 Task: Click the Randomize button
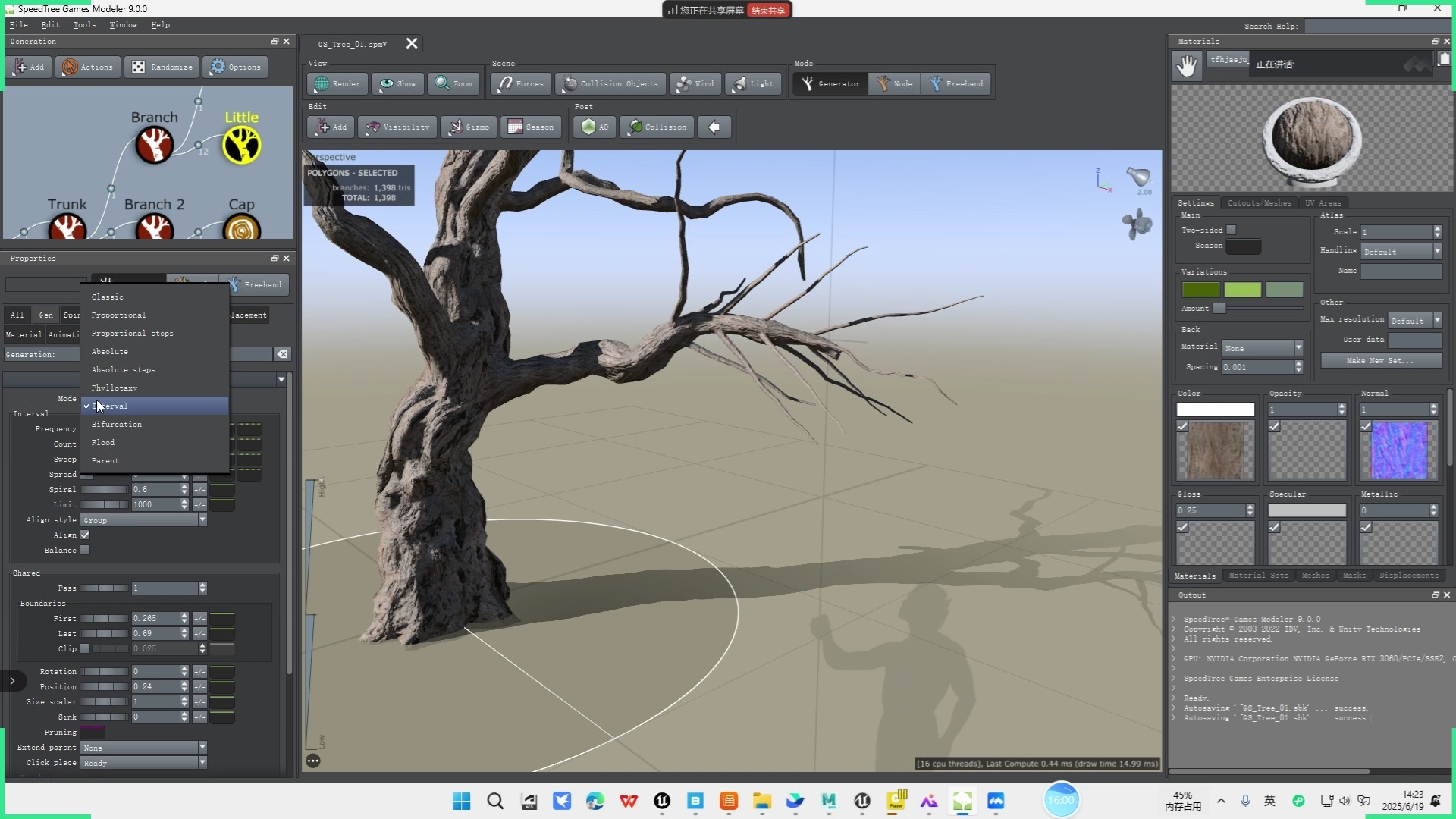(x=162, y=67)
